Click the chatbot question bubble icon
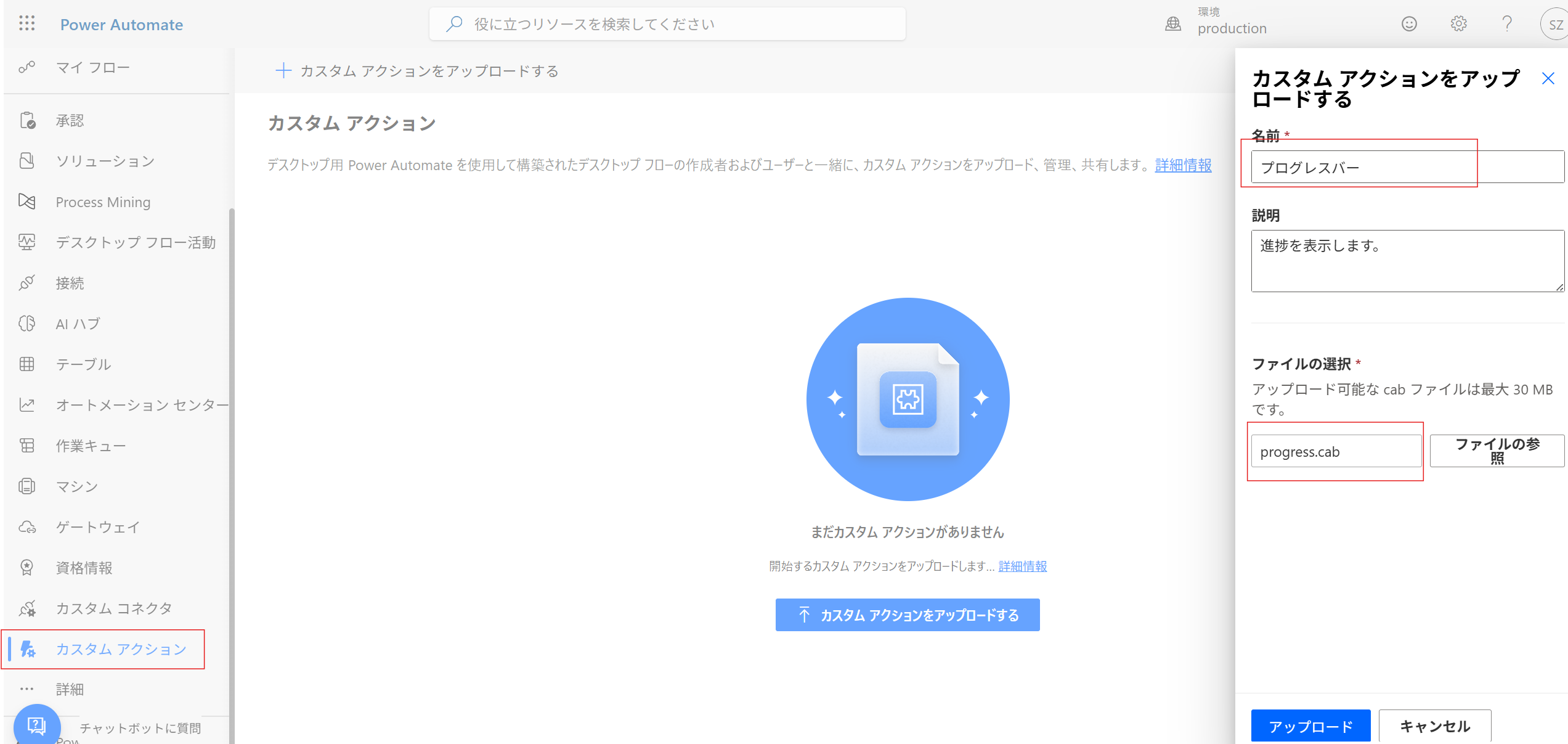Image resolution: width=1568 pixels, height=744 pixels. (36, 725)
